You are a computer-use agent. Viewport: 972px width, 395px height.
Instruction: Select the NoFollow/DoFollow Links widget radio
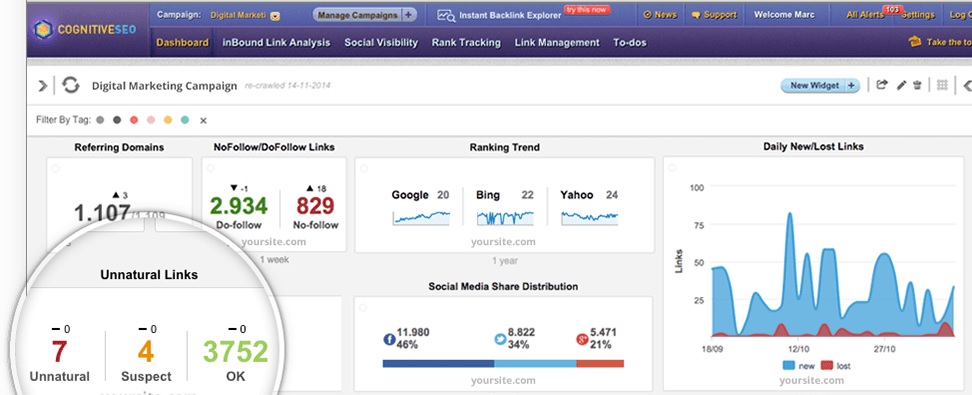pyautogui.click(x=210, y=168)
